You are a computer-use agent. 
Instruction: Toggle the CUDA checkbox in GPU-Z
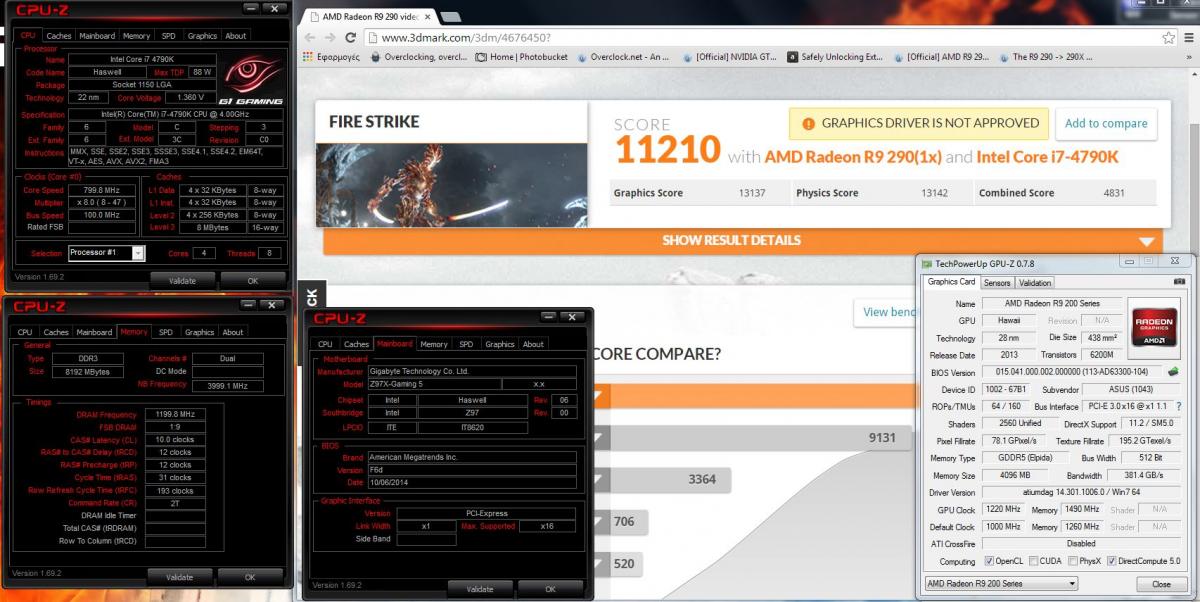[1032, 561]
